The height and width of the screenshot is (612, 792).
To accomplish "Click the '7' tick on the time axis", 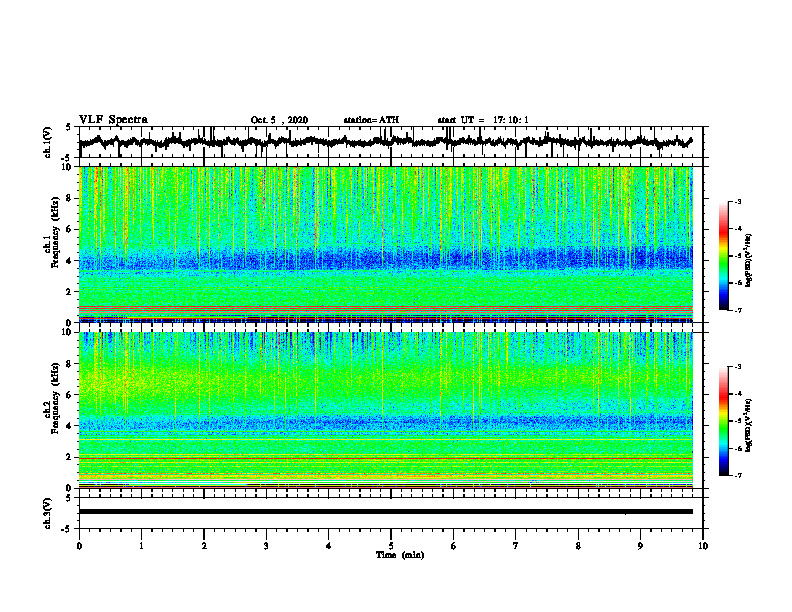I will 516,546.
